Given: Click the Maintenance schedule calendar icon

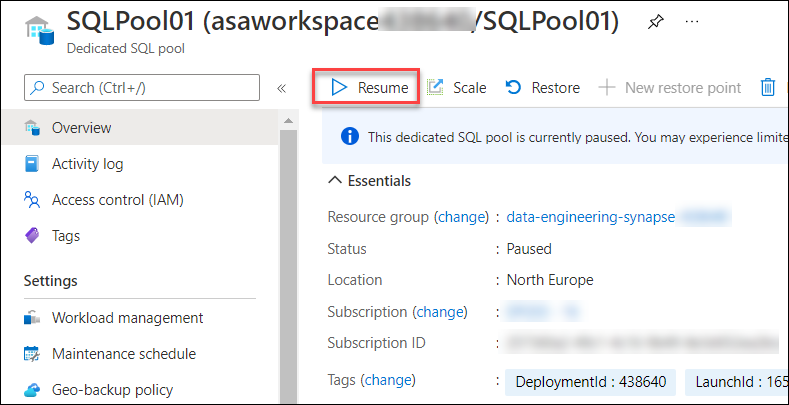Looking at the screenshot, I should pos(32,354).
